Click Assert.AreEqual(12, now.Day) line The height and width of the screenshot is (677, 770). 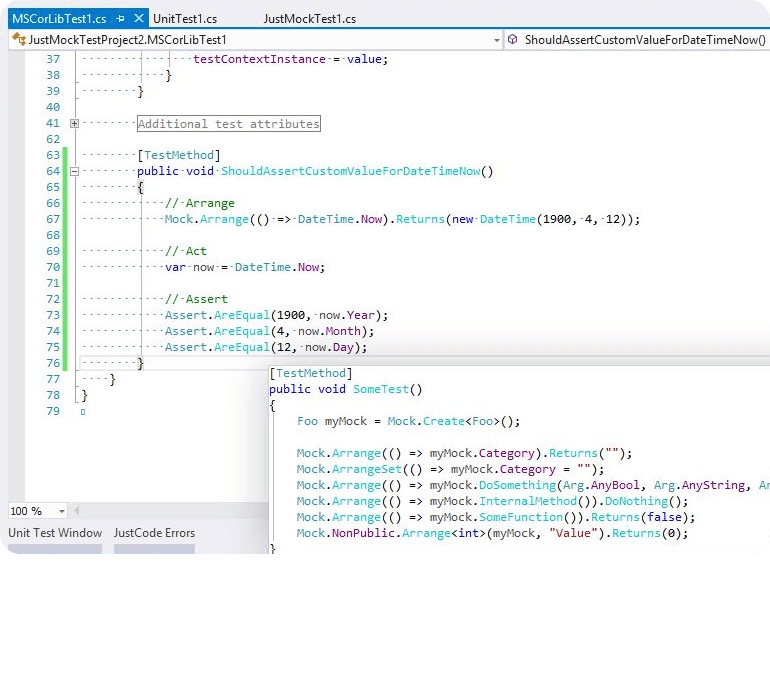point(266,347)
